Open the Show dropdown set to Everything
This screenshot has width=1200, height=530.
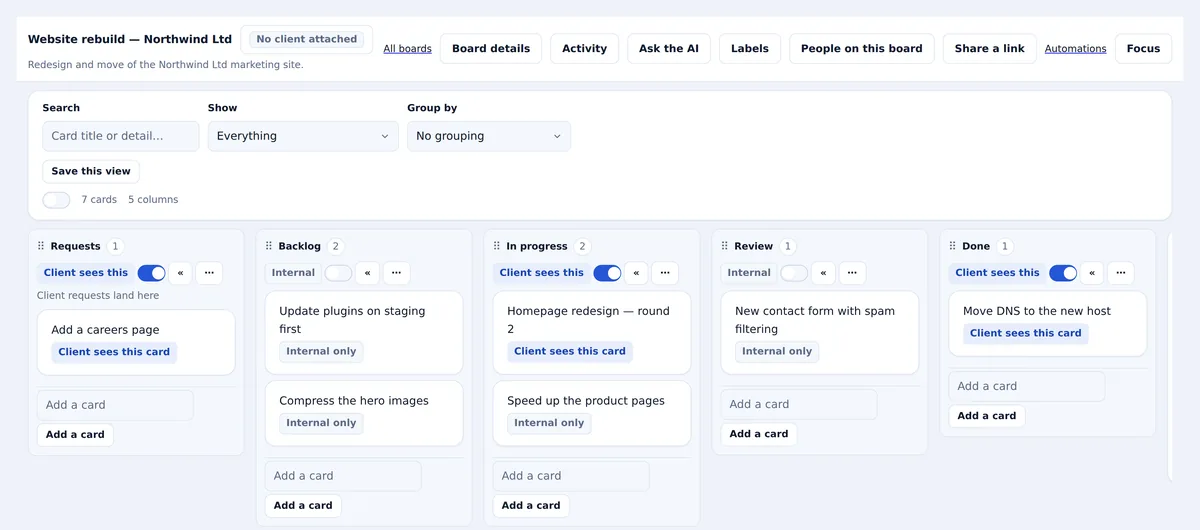(x=303, y=136)
